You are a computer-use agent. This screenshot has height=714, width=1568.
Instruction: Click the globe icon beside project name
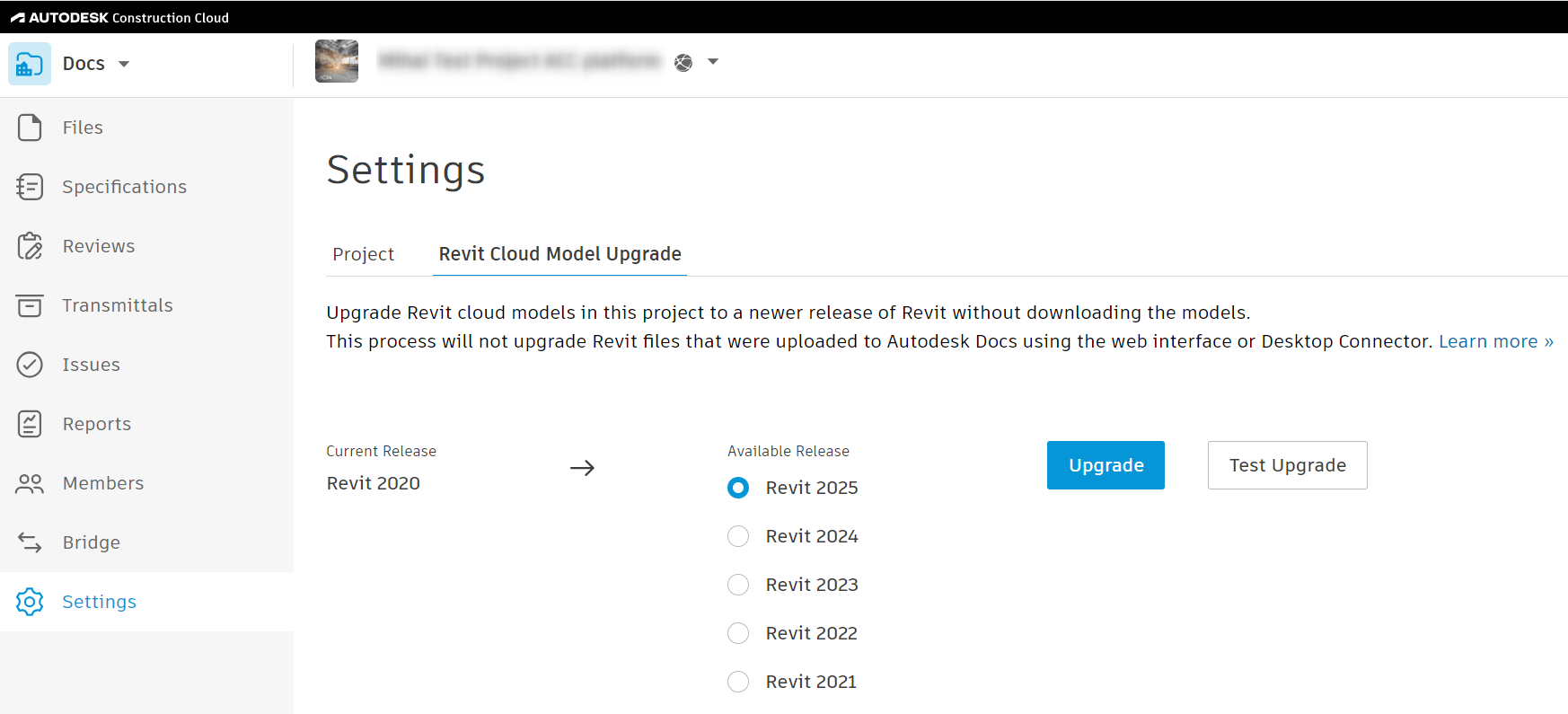click(x=683, y=62)
